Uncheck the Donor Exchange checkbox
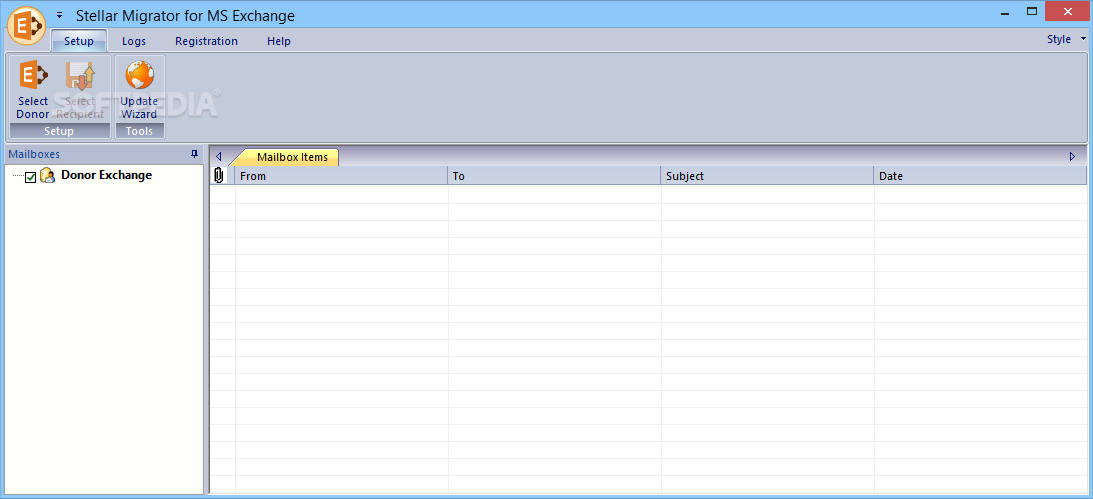 tap(31, 177)
